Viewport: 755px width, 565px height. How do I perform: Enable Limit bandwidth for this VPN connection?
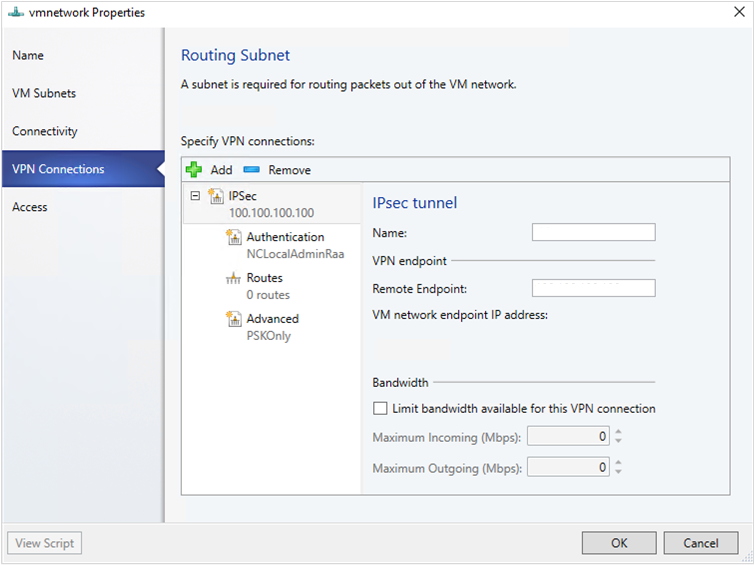pos(380,408)
